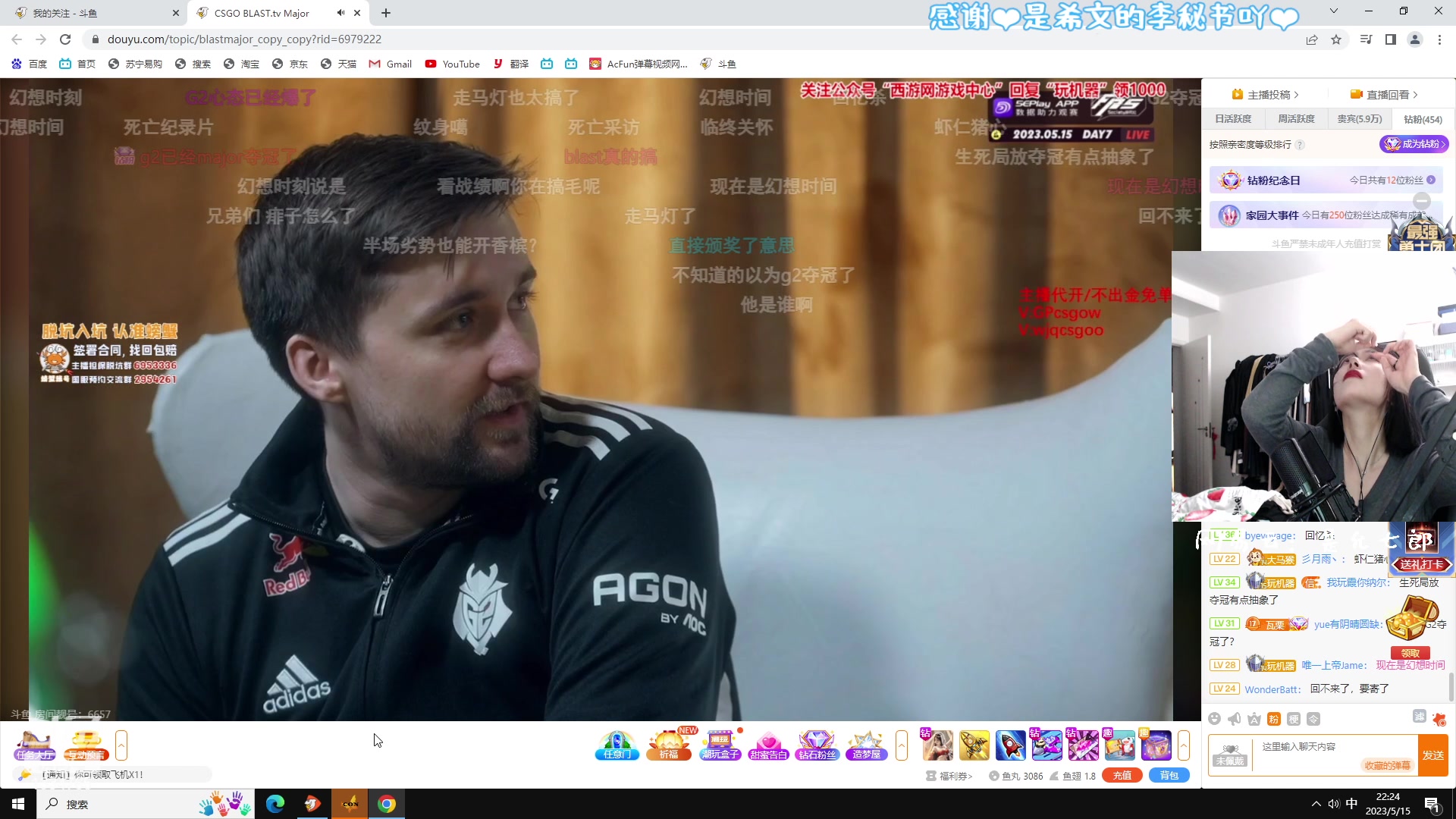Select the red rocket gift
Image resolution: width=1456 pixels, height=819 pixels.
(1010, 745)
